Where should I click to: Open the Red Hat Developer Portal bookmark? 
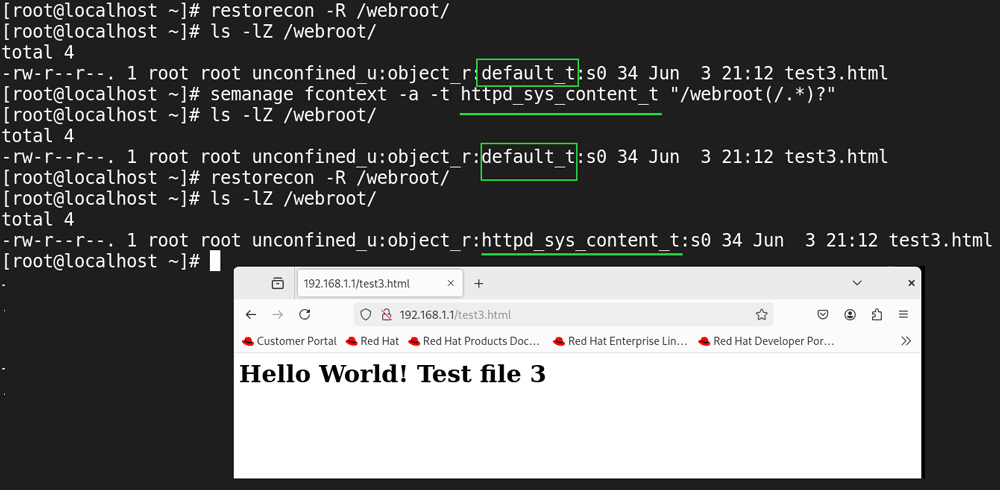766,341
